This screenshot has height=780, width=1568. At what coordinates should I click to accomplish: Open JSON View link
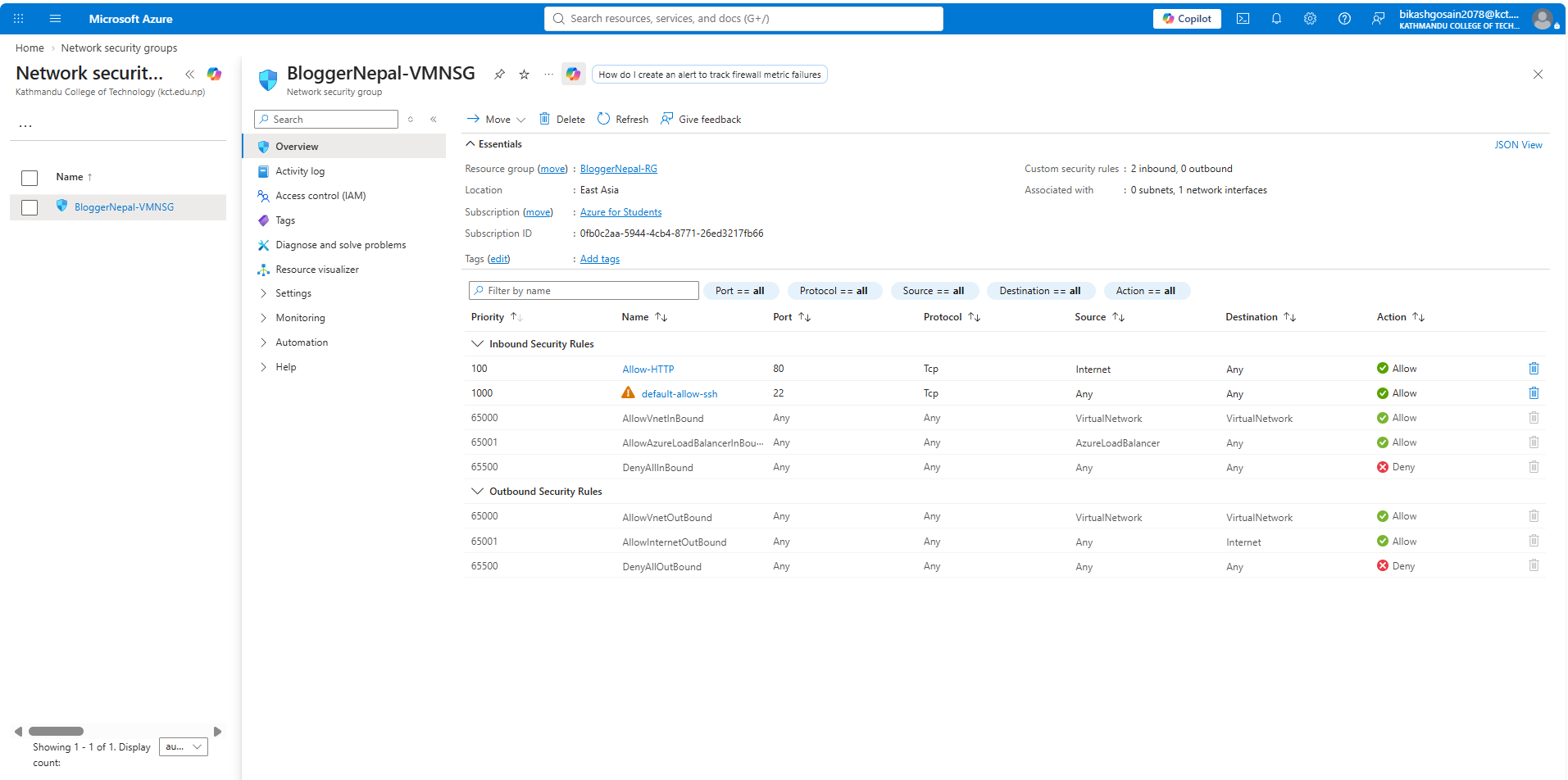pos(1518,145)
